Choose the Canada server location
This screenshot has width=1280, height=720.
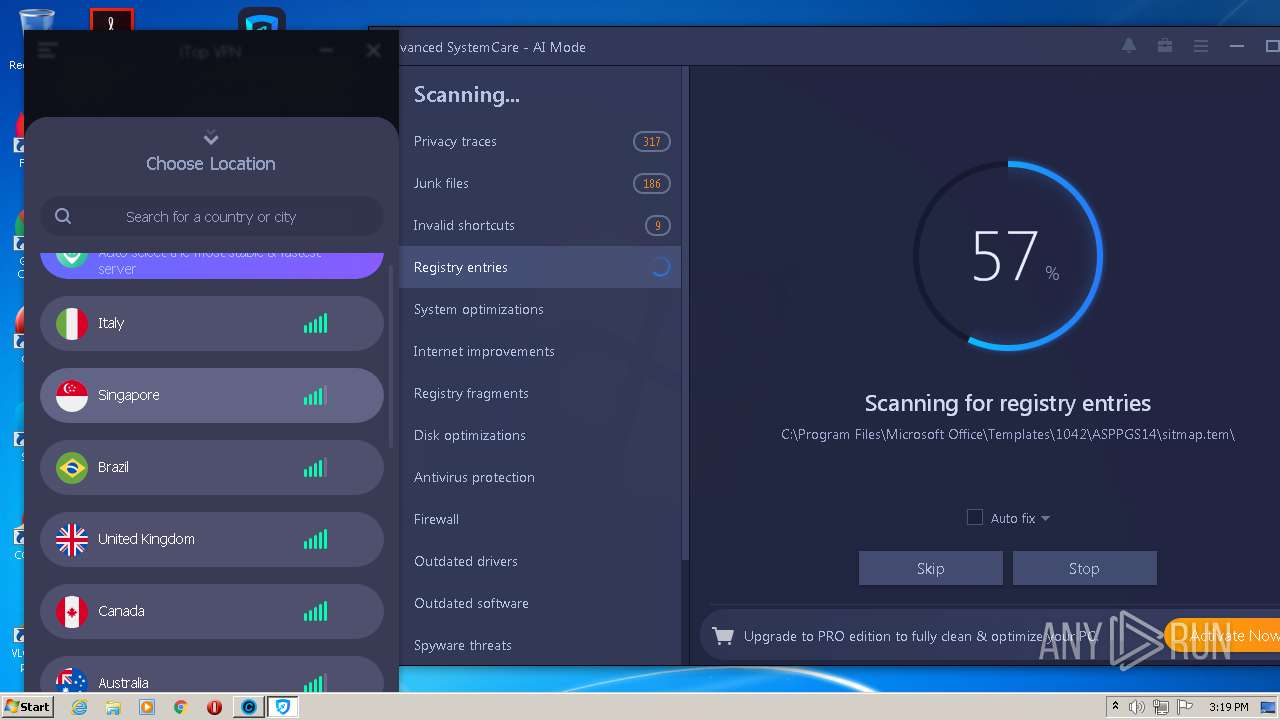212,611
